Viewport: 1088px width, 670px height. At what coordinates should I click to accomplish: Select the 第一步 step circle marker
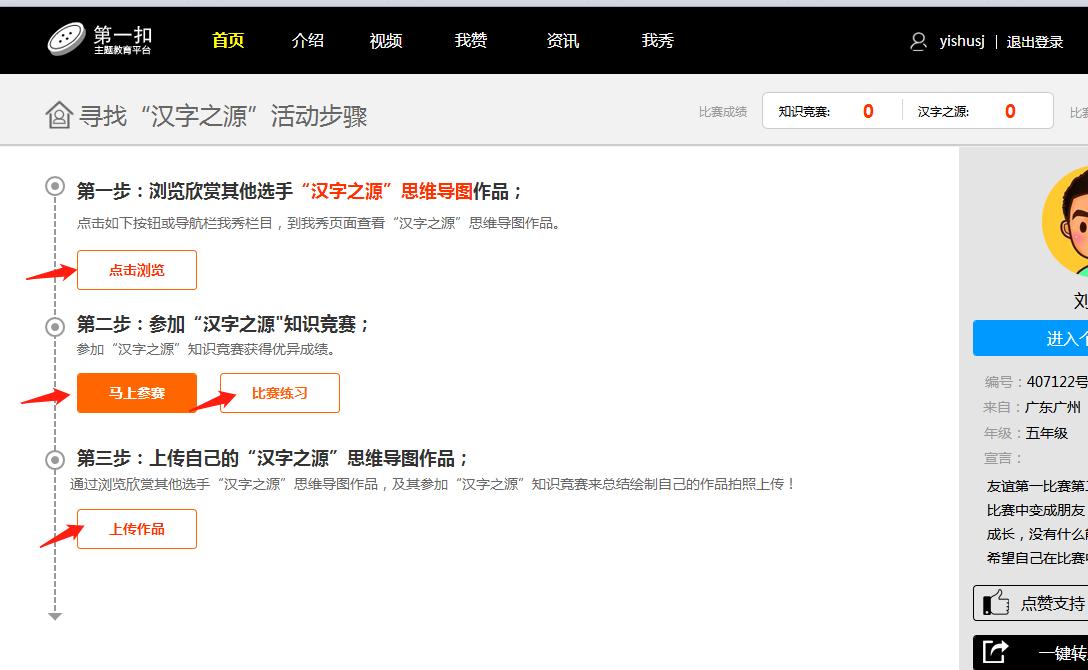(x=55, y=186)
